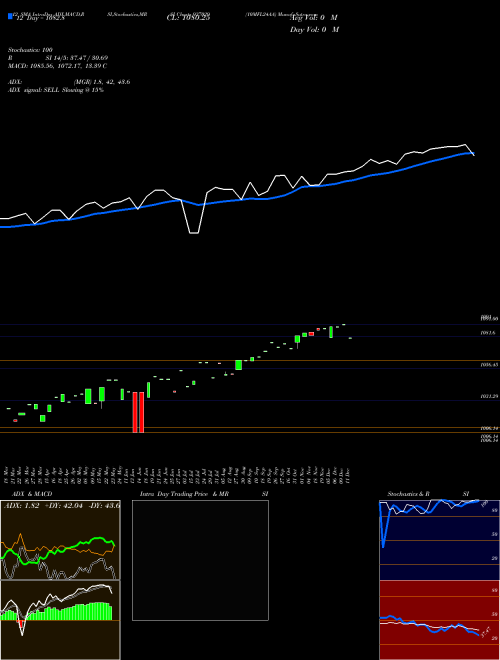The height and width of the screenshot is (660, 500).
Task: Select the 'CL: 1080.25' closing price text
Action: (189, 18)
